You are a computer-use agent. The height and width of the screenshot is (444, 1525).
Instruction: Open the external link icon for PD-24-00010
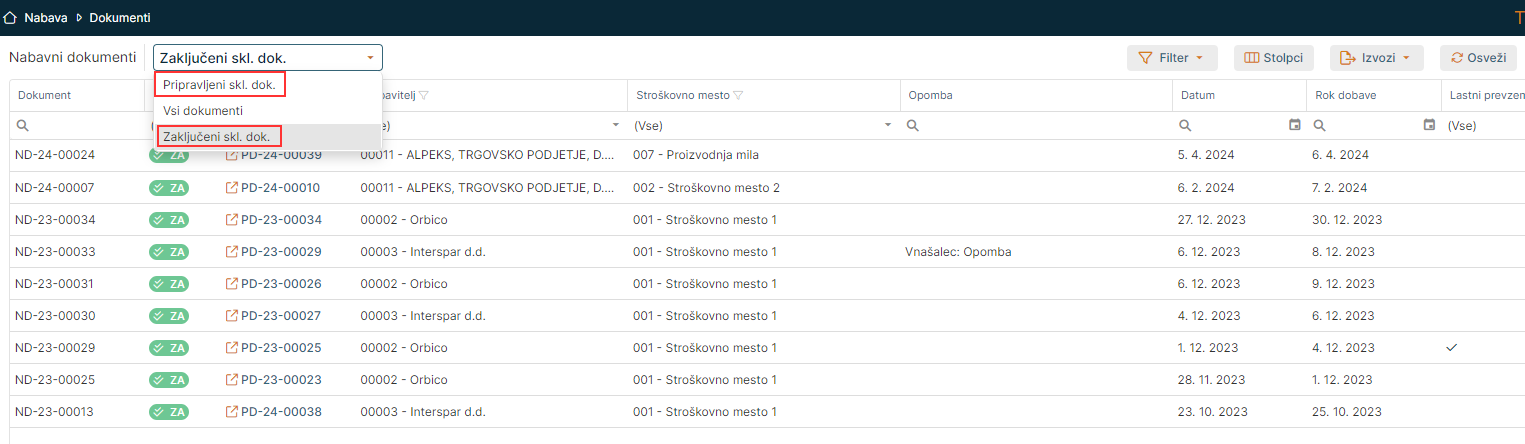[232, 188]
